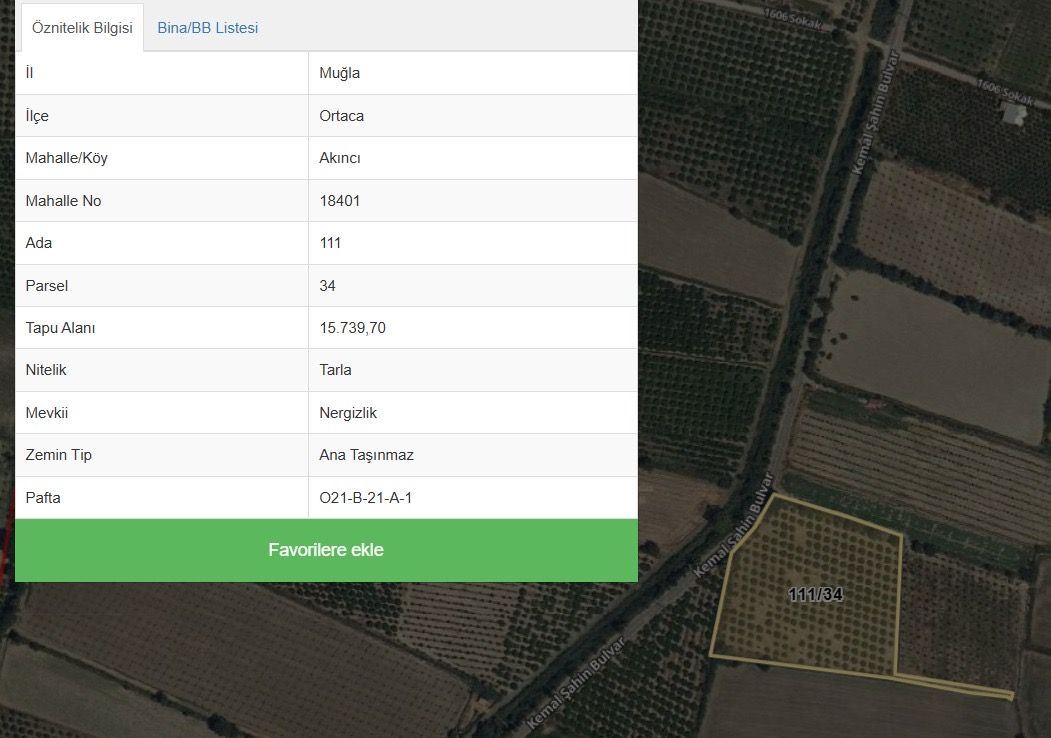Select the Parsel value 34
The width and height of the screenshot is (1051, 738).
point(327,286)
